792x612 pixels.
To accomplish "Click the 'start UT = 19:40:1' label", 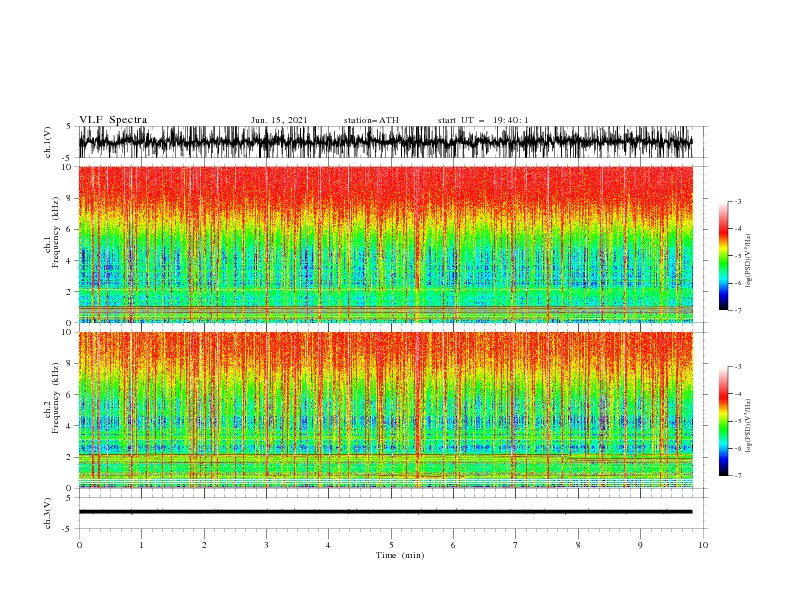I will pos(483,120).
